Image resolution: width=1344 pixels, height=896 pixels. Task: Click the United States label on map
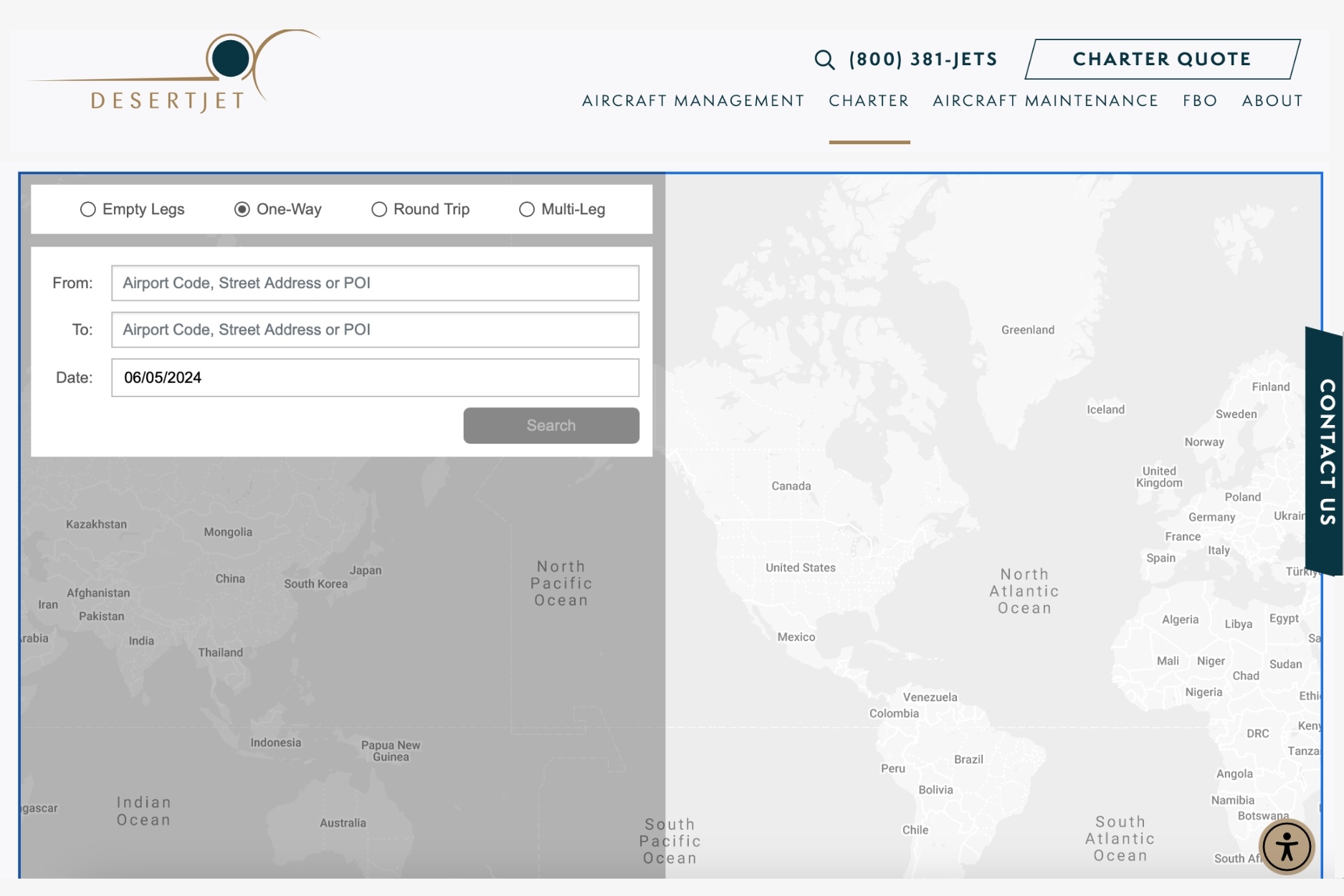click(x=800, y=568)
